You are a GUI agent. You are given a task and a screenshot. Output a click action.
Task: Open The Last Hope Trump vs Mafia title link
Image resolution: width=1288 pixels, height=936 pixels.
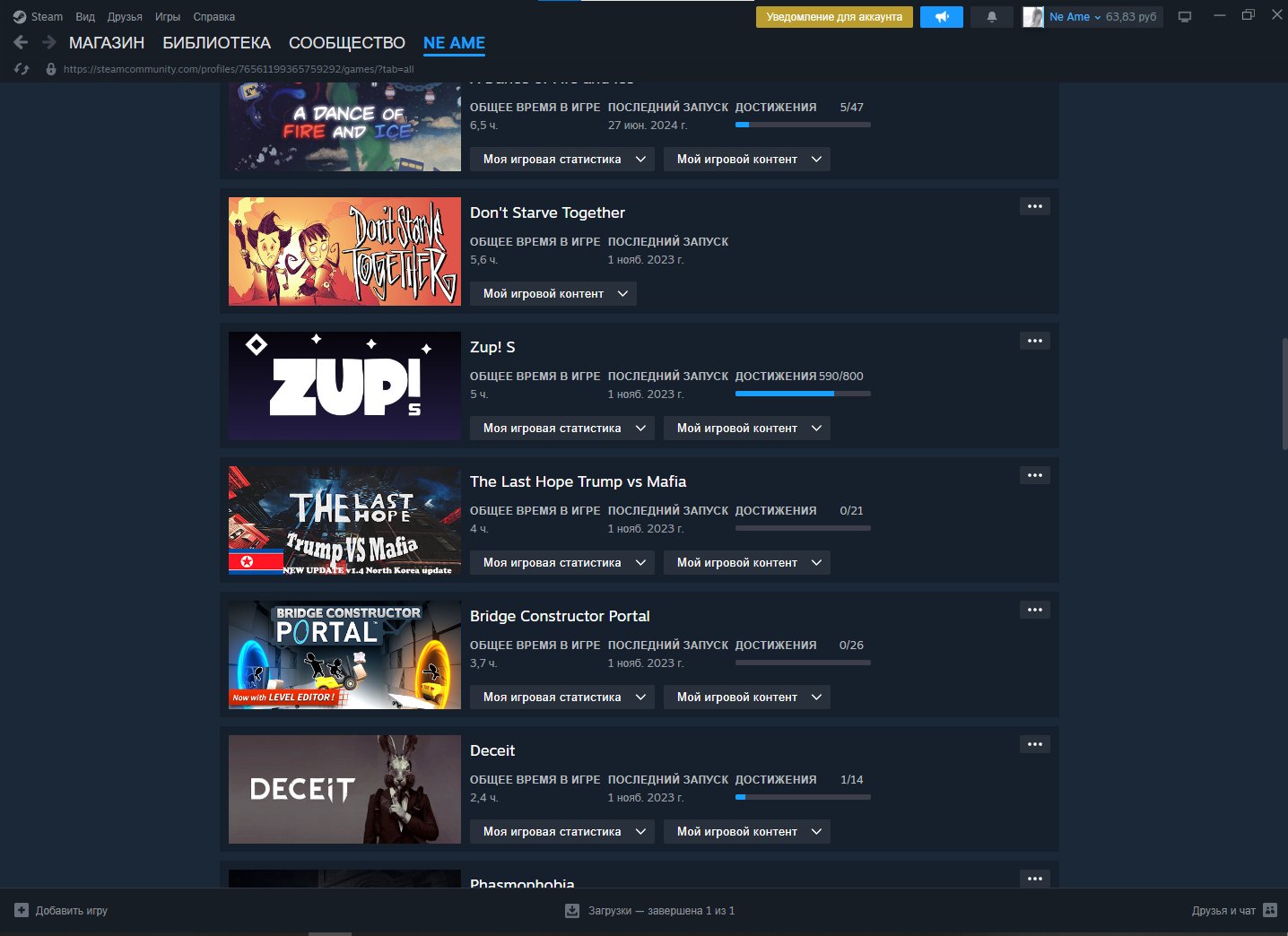pyautogui.click(x=578, y=481)
